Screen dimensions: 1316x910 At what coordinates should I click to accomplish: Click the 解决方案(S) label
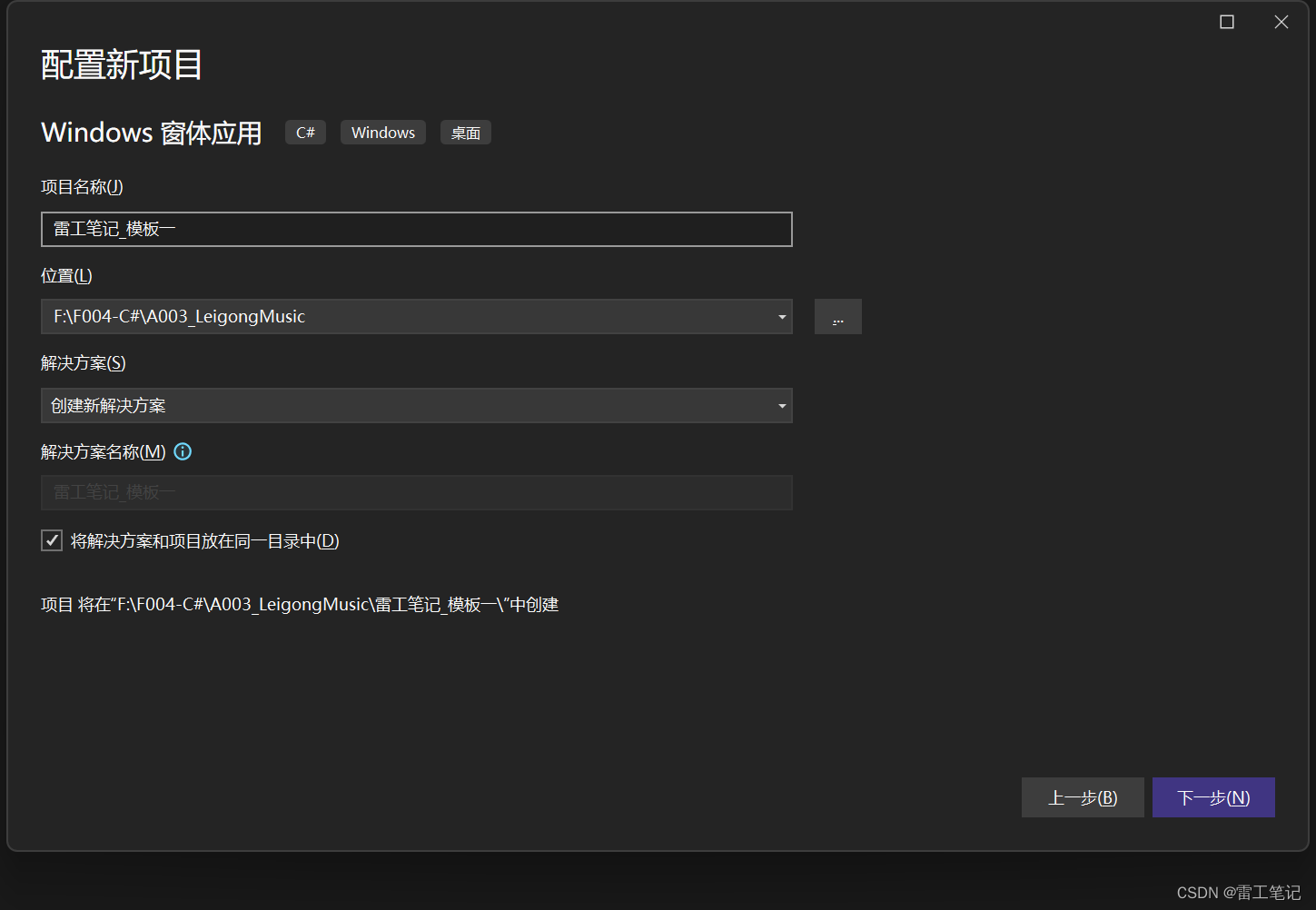tap(84, 363)
